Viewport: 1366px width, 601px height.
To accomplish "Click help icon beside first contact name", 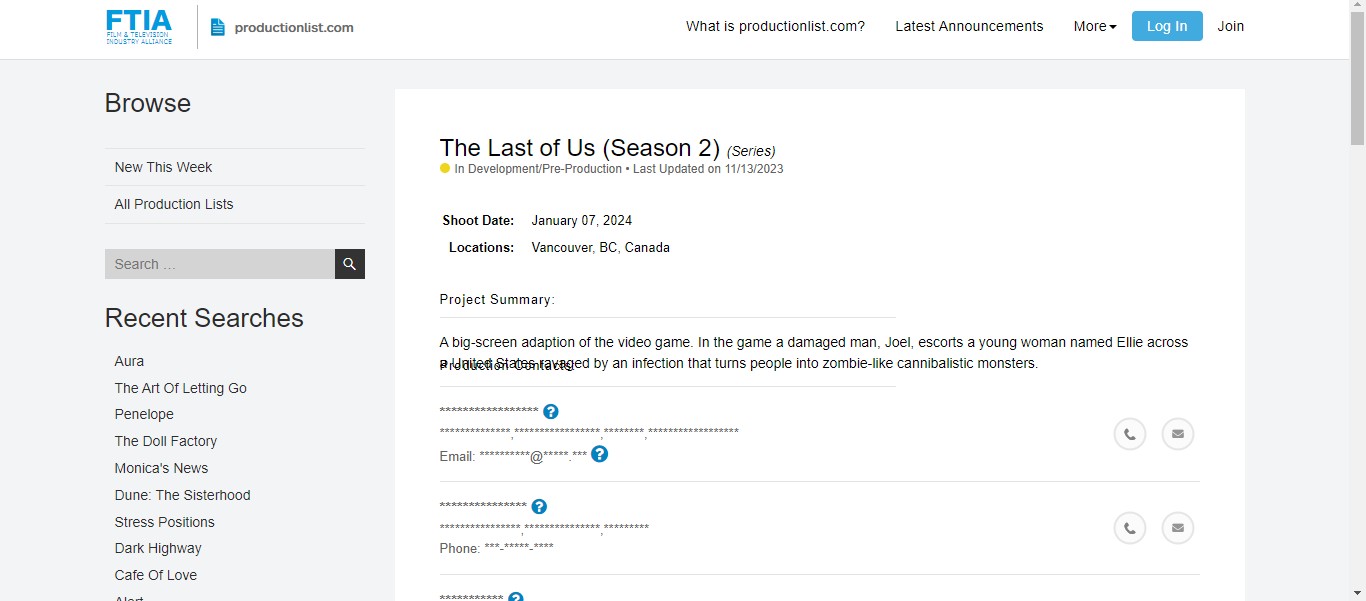I will 551,412.
